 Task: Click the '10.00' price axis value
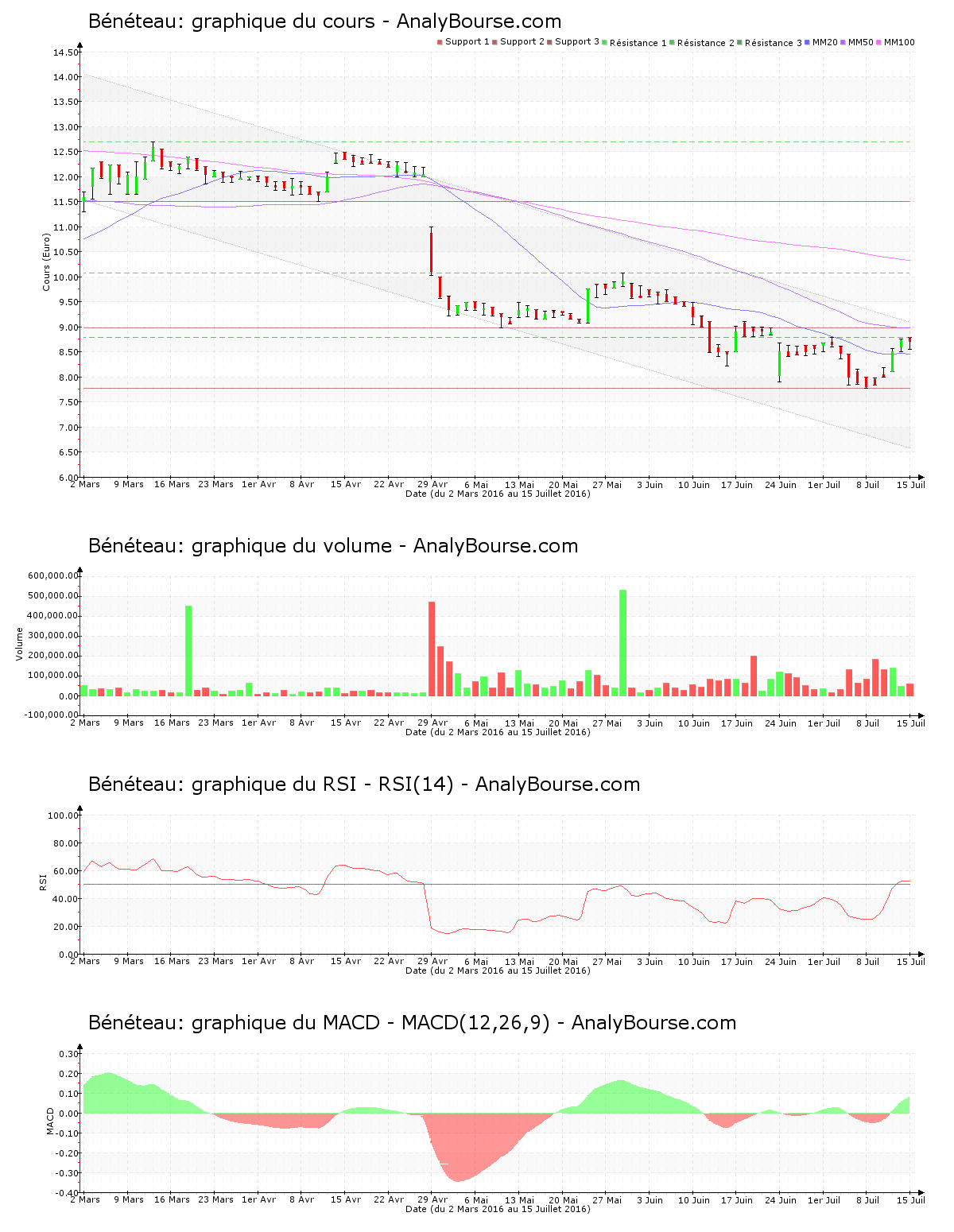66,277
